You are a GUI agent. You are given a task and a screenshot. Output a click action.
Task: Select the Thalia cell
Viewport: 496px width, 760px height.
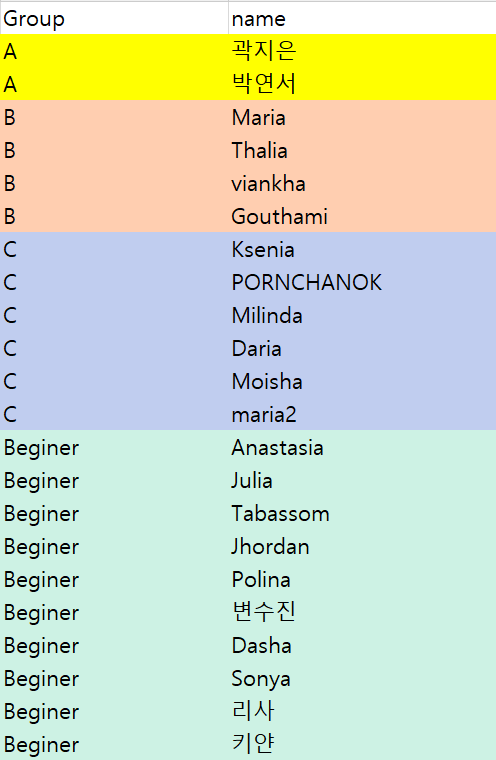362,150
